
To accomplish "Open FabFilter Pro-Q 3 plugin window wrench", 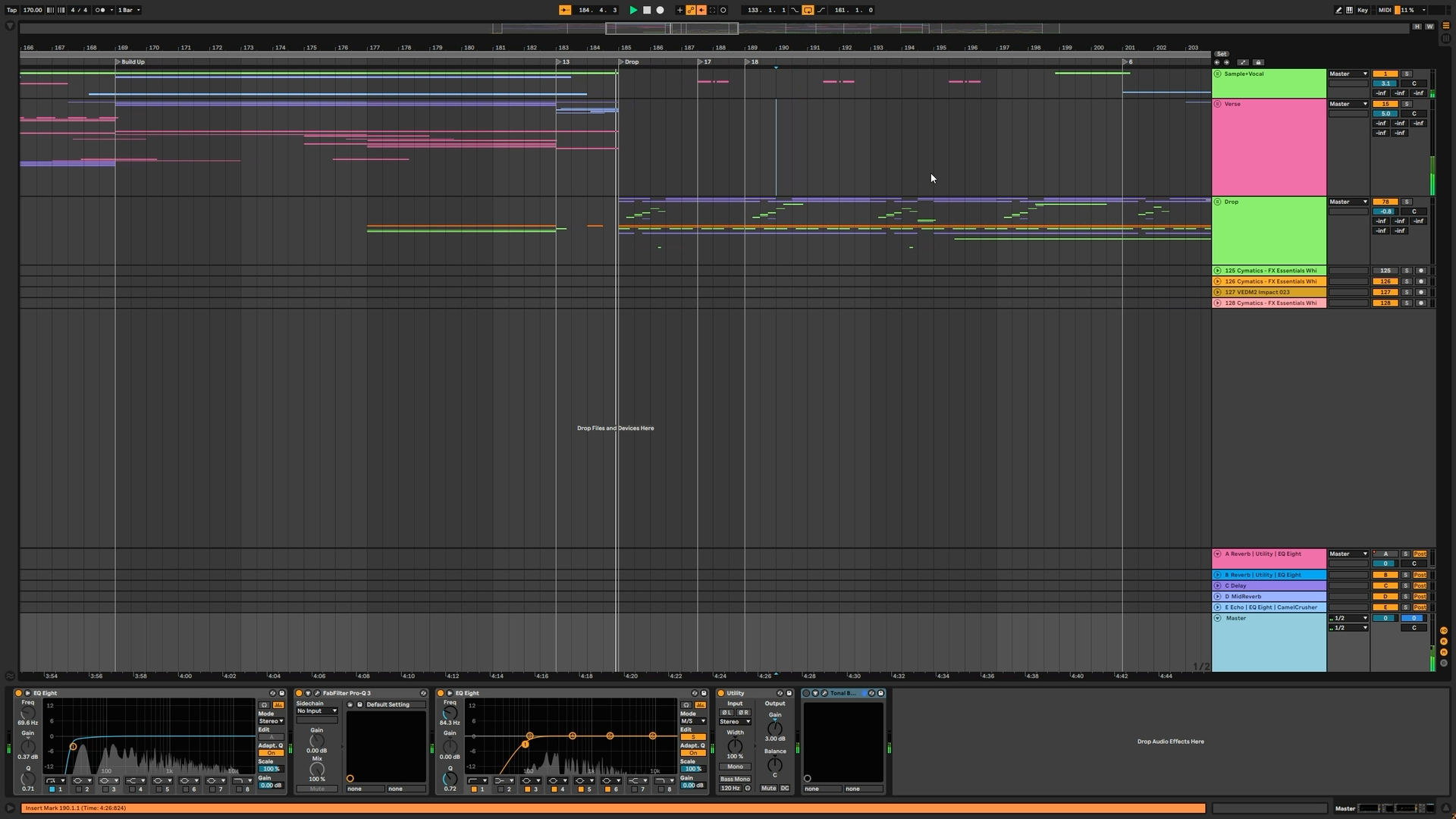I will [317, 693].
